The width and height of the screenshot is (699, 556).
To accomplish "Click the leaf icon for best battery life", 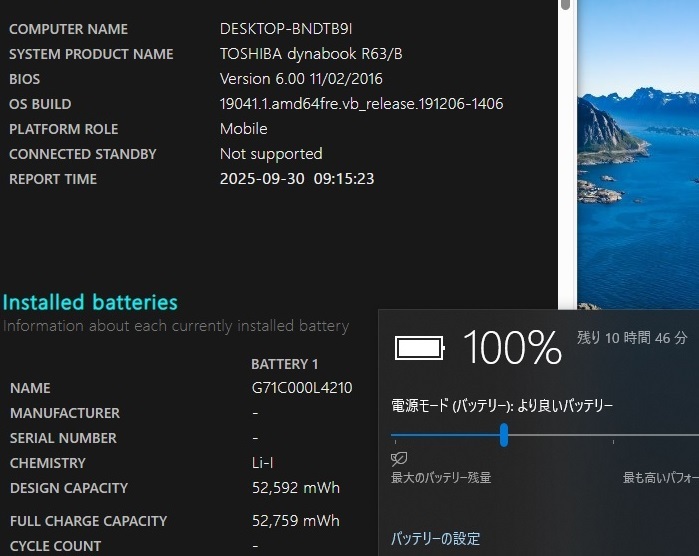I will point(399,458).
